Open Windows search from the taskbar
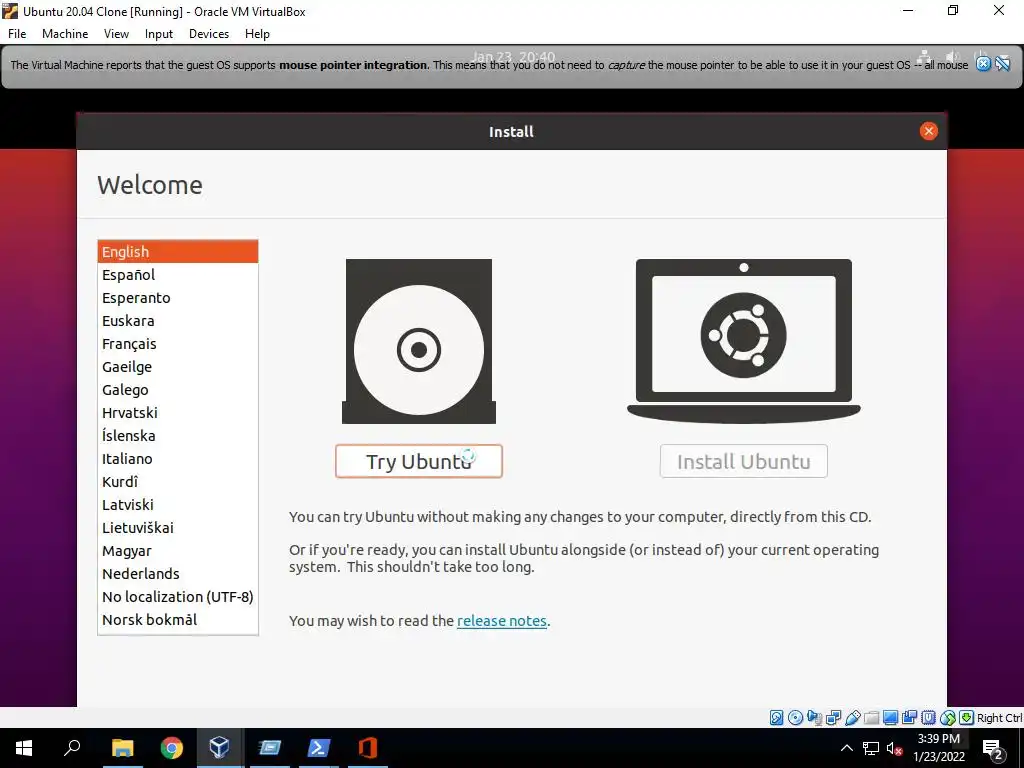Viewport: 1024px width, 768px height. tap(72, 748)
